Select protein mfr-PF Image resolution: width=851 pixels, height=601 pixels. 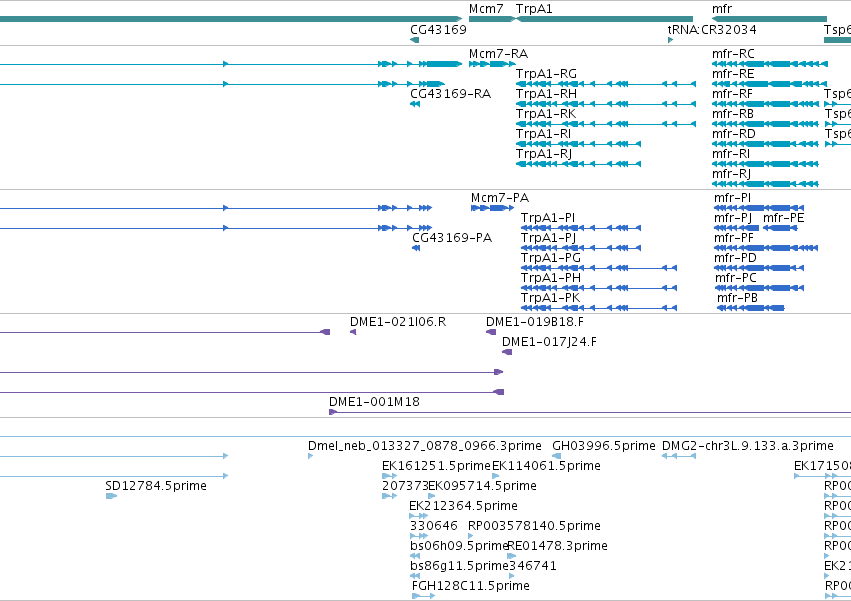point(734,238)
